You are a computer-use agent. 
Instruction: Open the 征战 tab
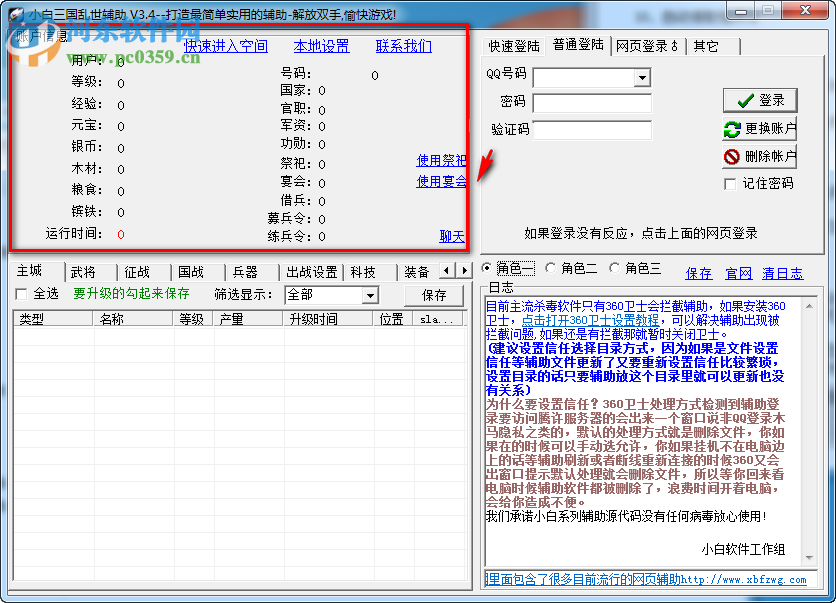[x=144, y=272]
